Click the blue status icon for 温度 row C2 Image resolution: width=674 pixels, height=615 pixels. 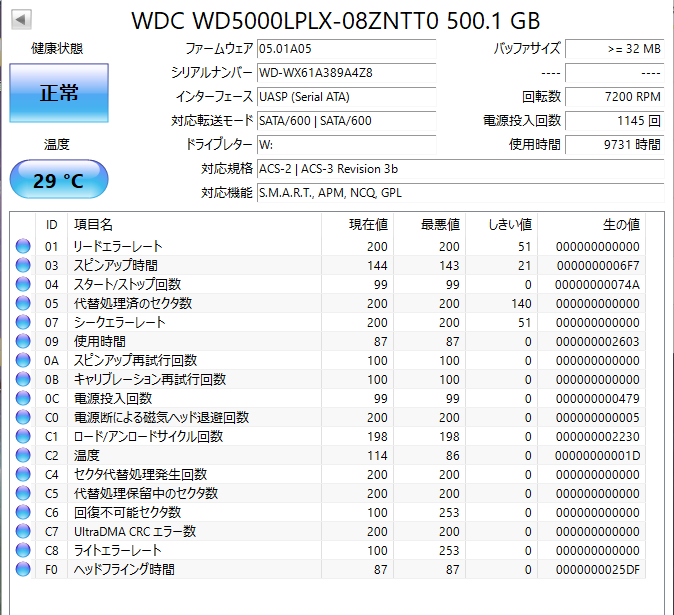pos(23,455)
